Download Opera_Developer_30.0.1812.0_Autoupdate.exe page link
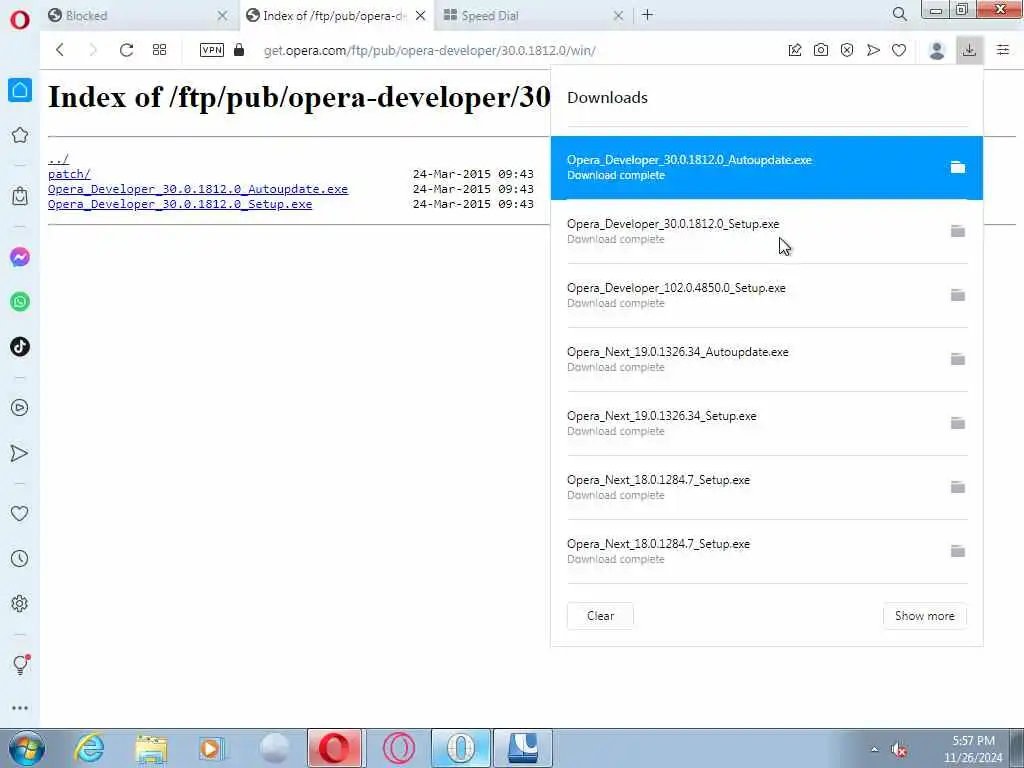1024x768 pixels. pyautogui.click(x=198, y=189)
